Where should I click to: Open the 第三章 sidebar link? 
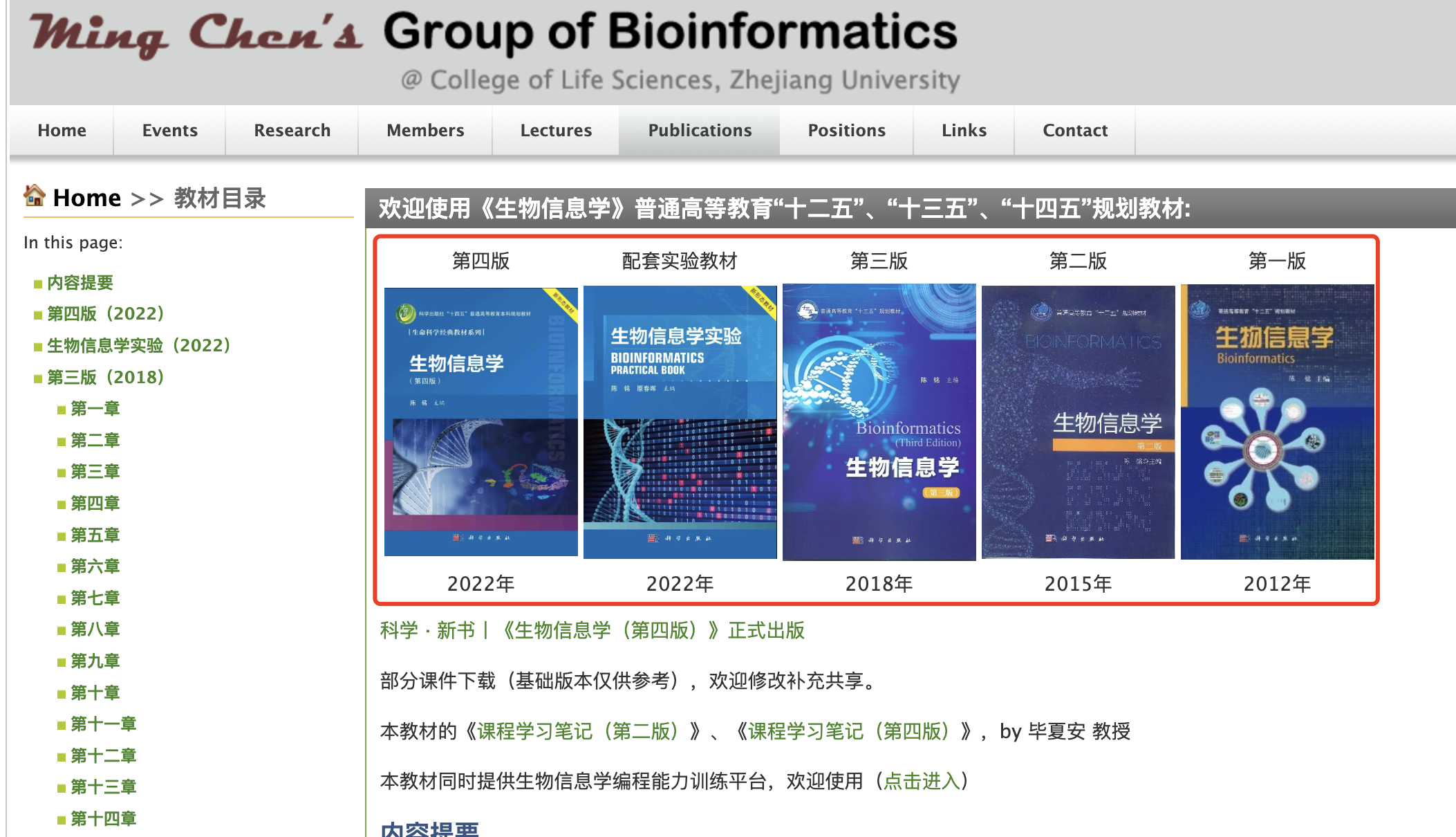click(x=95, y=471)
